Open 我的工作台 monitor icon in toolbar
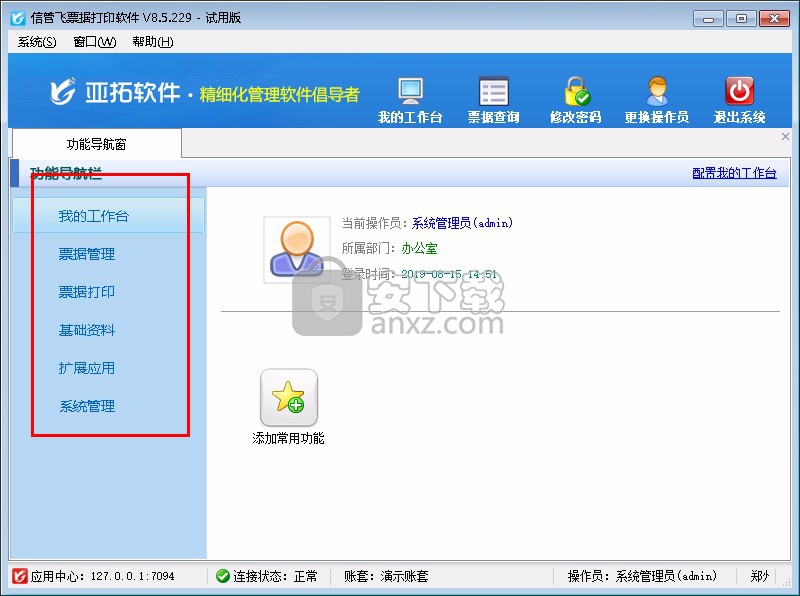The height and width of the screenshot is (596, 800). (410, 92)
